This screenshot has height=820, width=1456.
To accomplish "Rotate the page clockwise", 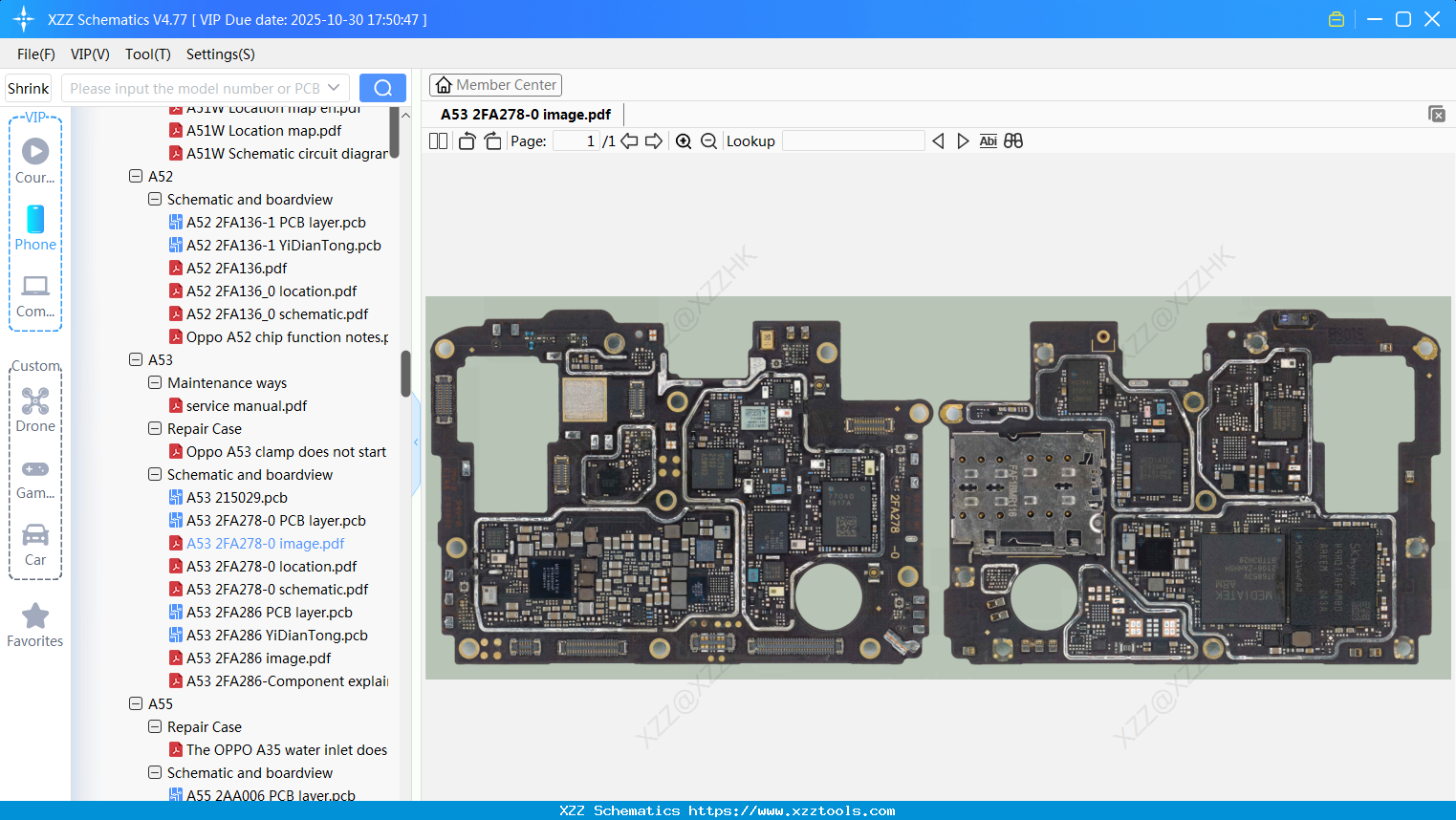I will click(492, 141).
